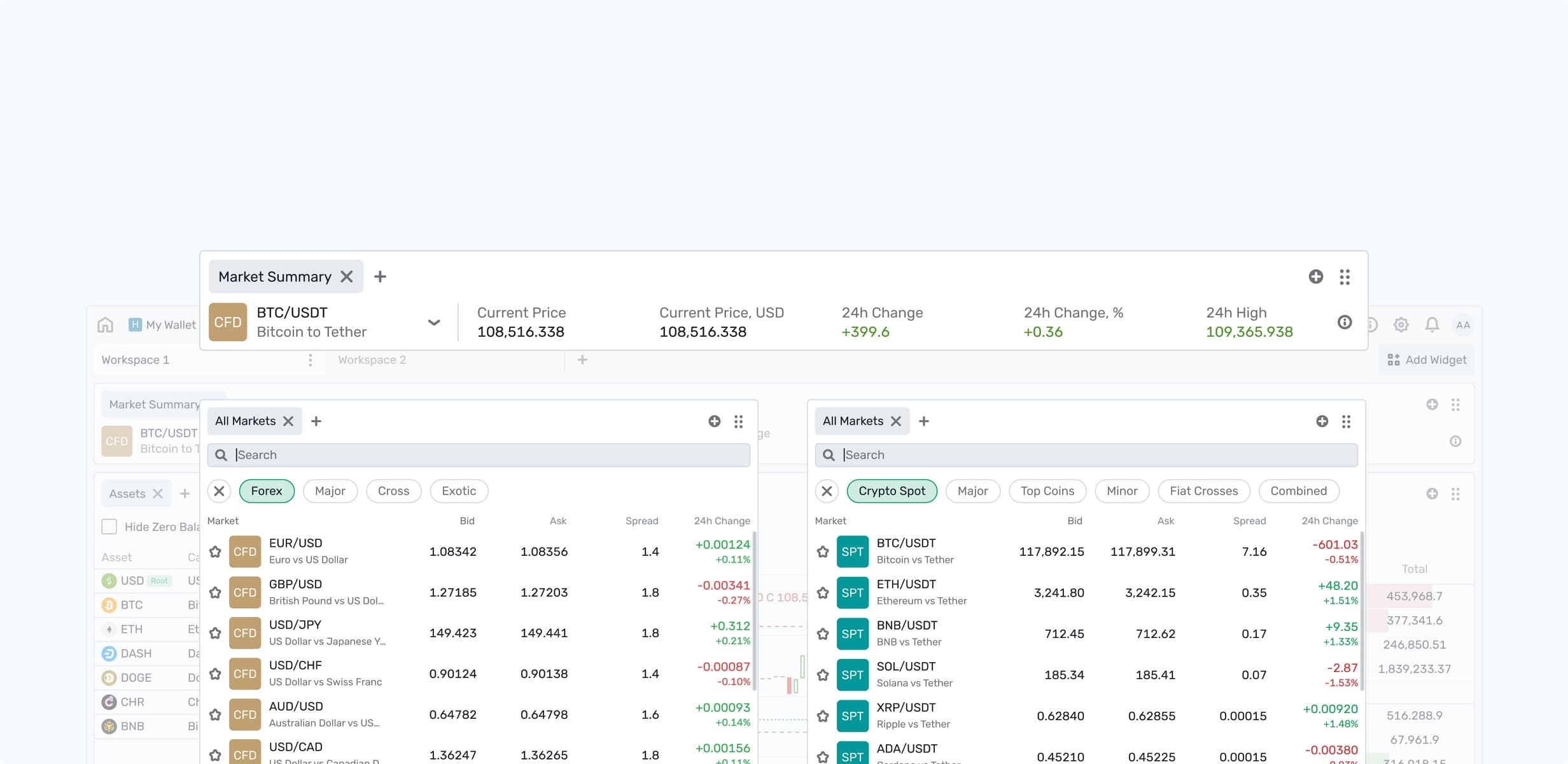
Task: Toggle the Combined filter chip
Action: (x=1299, y=491)
